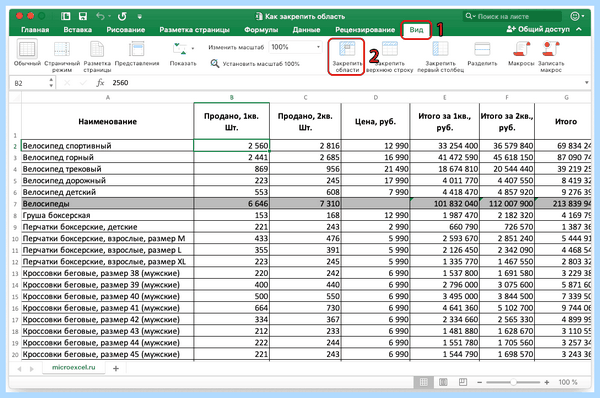This screenshot has width=600, height=398.
Task: Toggle the sidebar layout icon in title bar
Action: pyautogui.click(x=65, y=16)
